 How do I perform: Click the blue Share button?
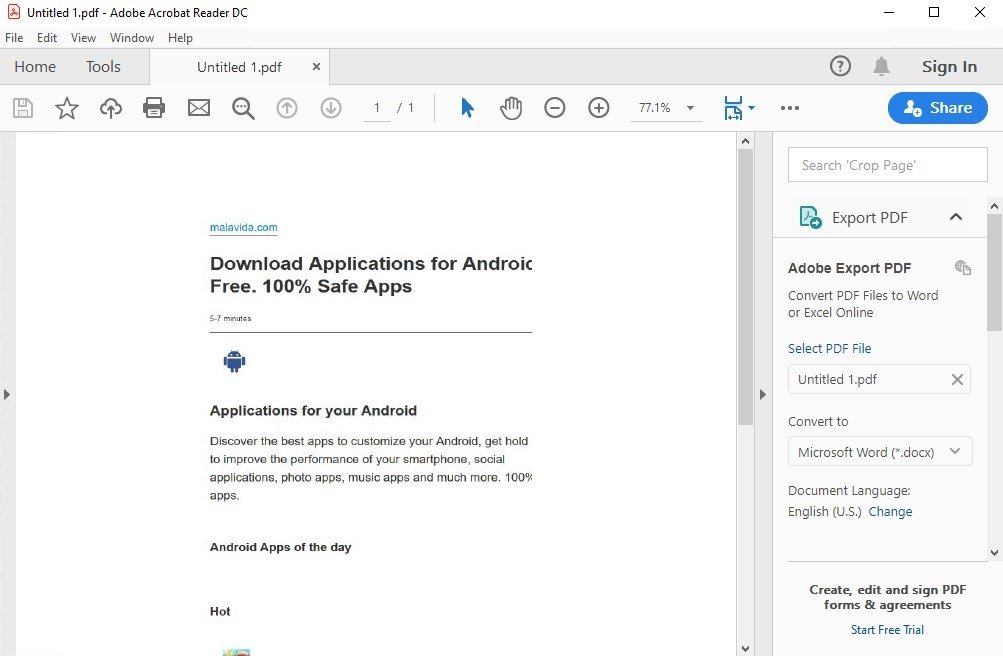(936, 107)
